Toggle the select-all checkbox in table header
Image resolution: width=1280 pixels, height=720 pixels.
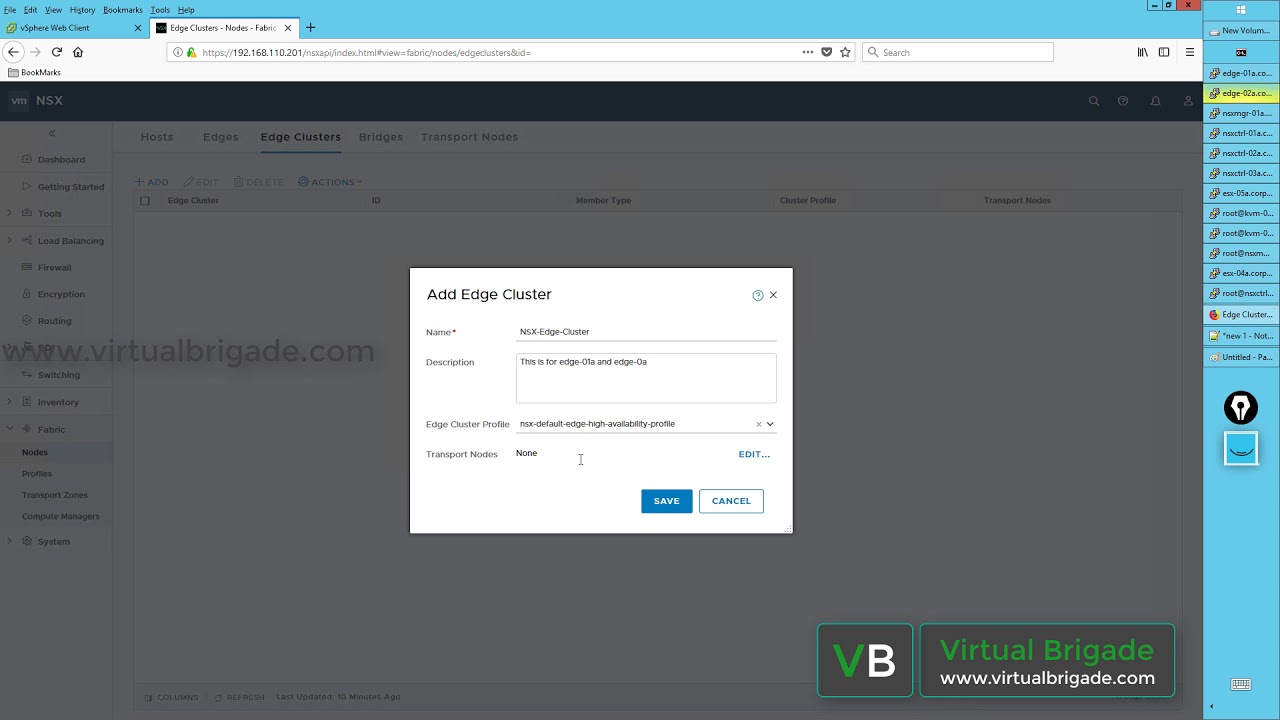tap(145, 201)
